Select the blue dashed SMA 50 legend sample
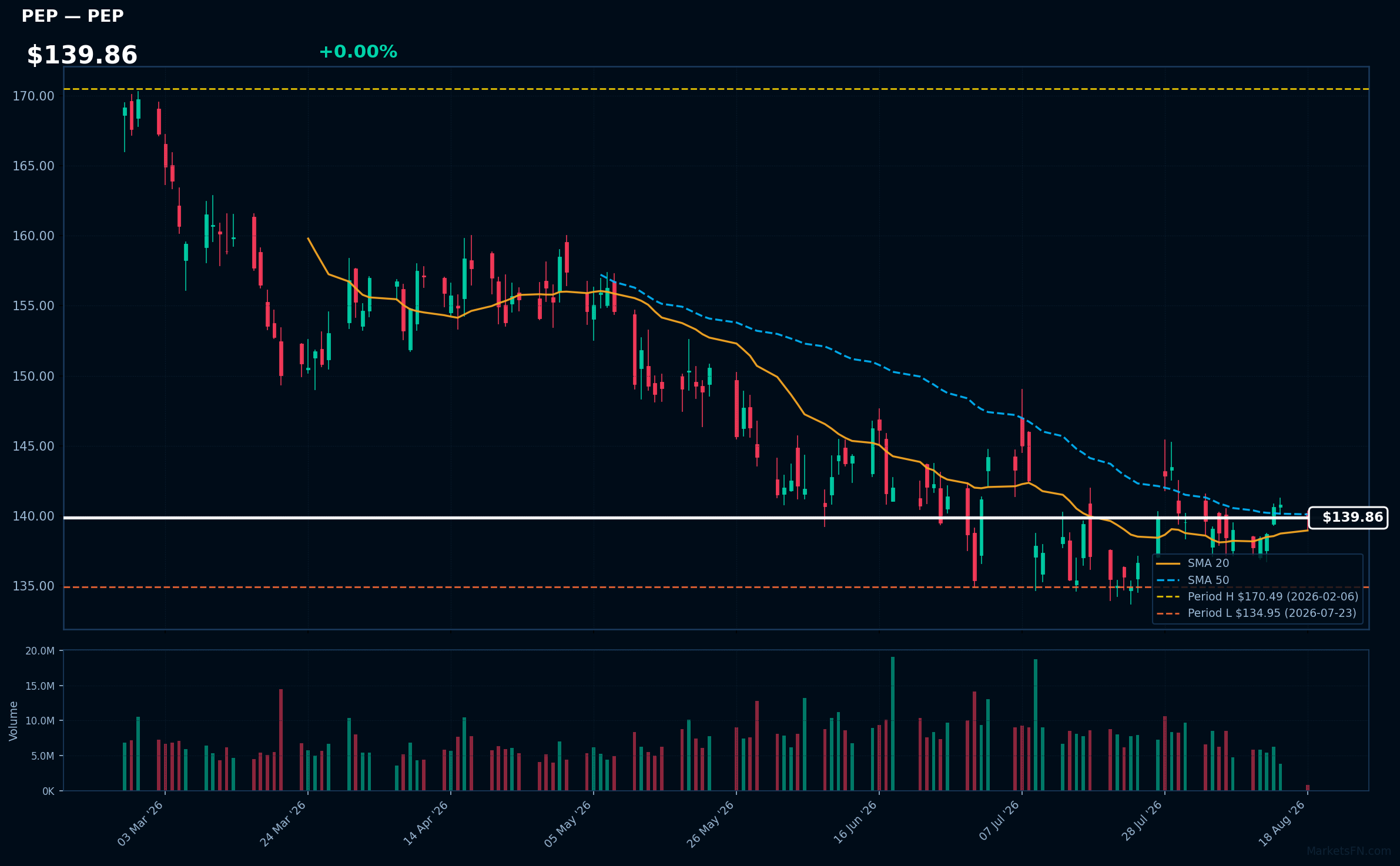 click(x=1168, y=580)
